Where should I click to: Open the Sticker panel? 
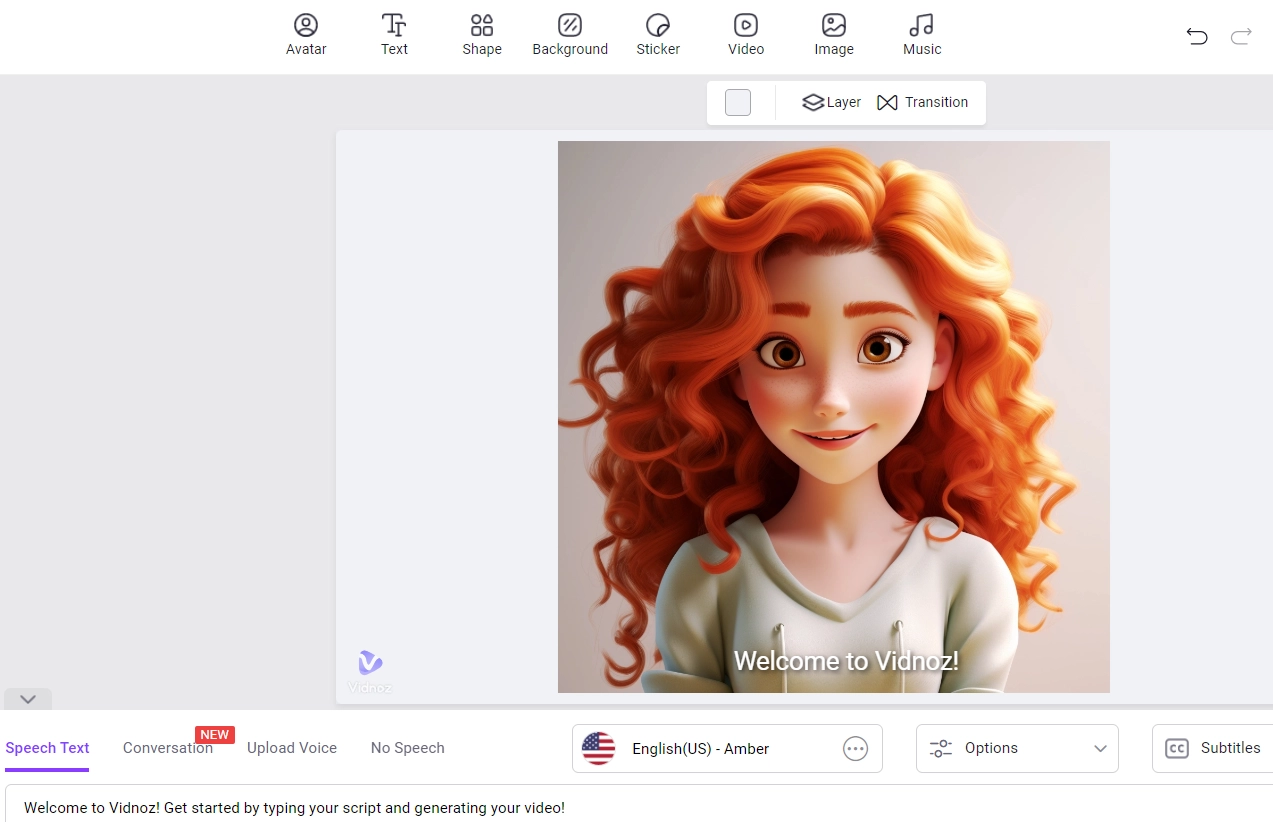pyautogui.click(x=658, y=35)
